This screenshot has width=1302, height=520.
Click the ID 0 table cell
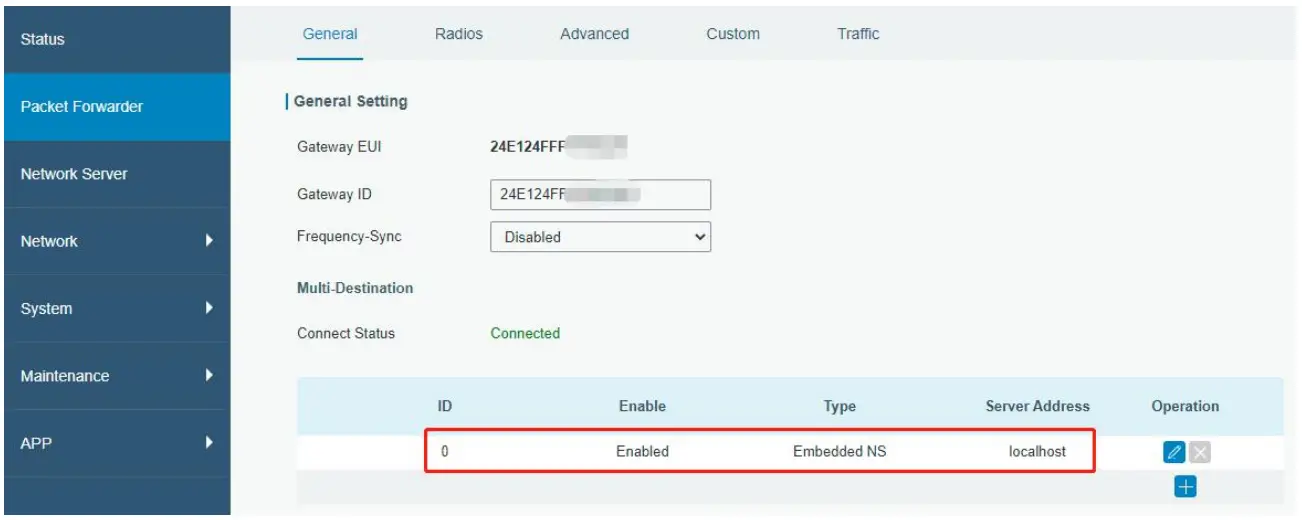444,452
